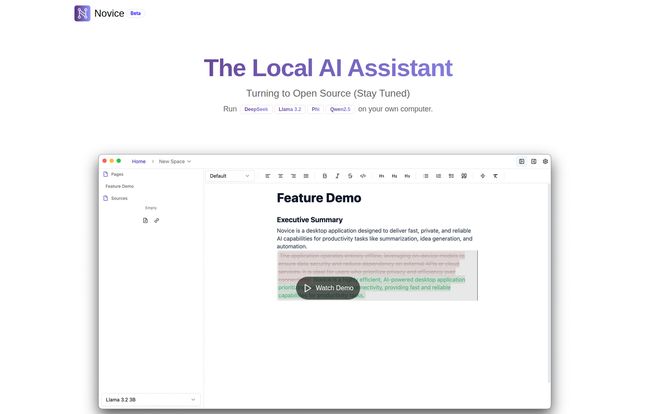The height and width of the screenshot is (414, 650).
Task: Click the Beta badge beside Novice
Action: coord(136,13)
